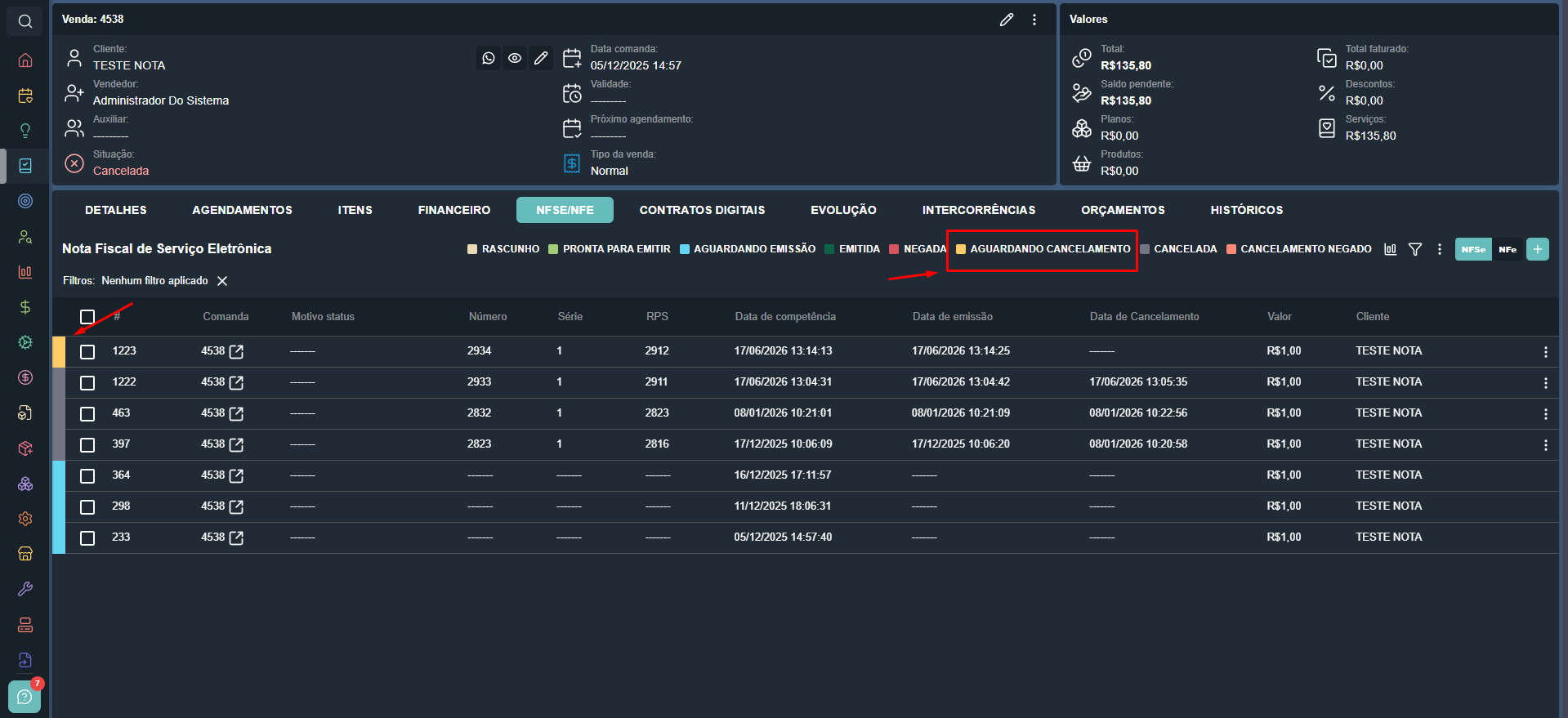Viewport: 1568px width, 718px height.
Task: Clear filters with X beside Nenhum filtro aplicado
Action: point(222,281)
